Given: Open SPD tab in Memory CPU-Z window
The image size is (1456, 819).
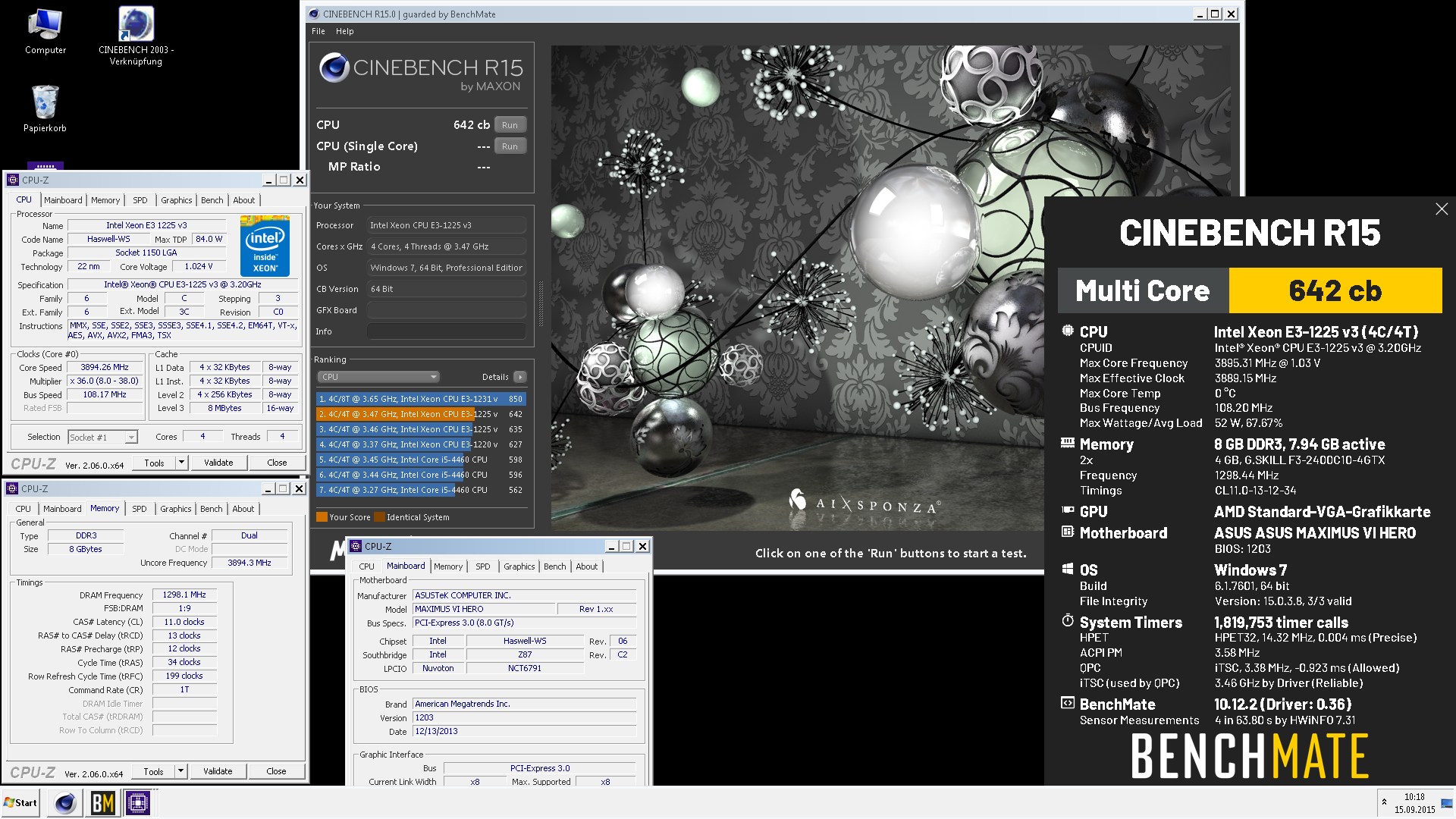Looking at the screenshot, I should 140,509.
